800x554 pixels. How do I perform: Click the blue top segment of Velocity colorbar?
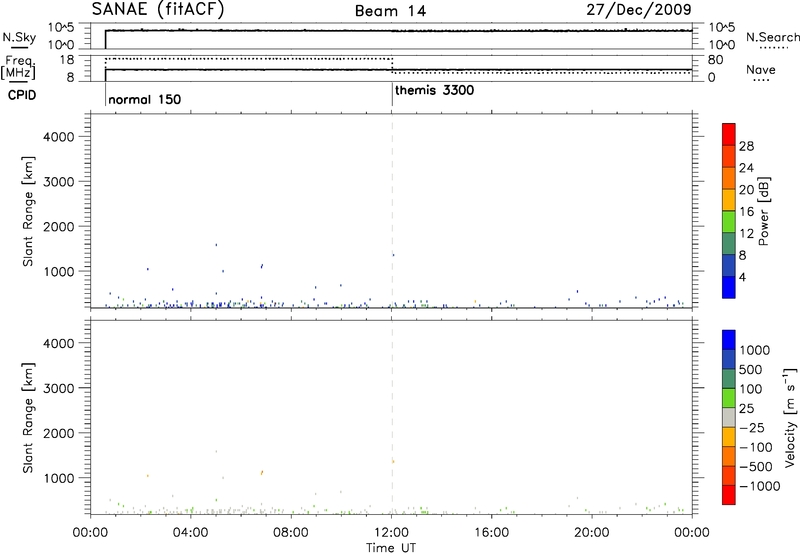point(729,340)
